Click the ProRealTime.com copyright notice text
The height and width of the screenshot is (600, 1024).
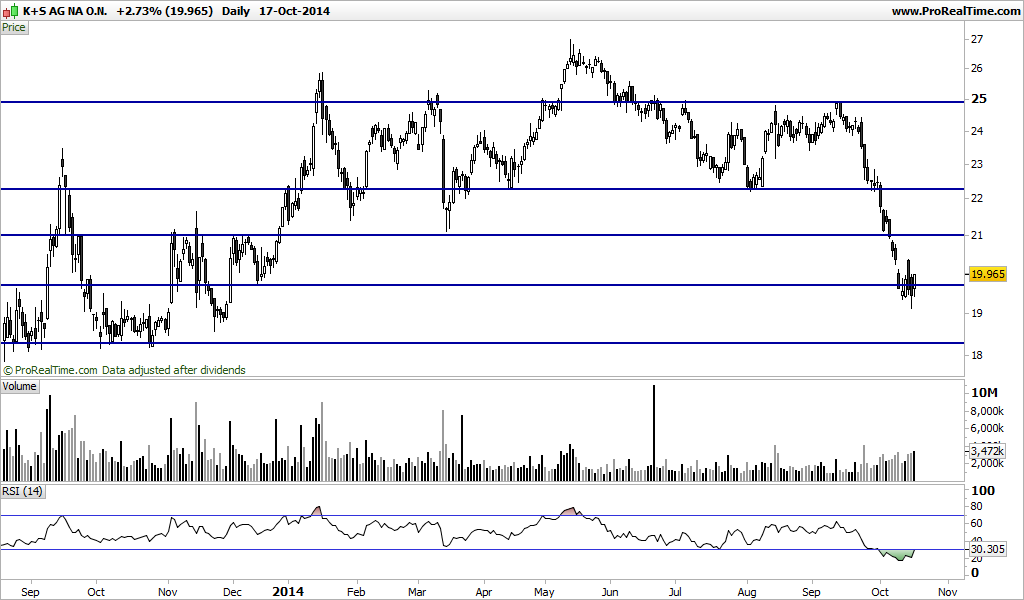[125, 370]
